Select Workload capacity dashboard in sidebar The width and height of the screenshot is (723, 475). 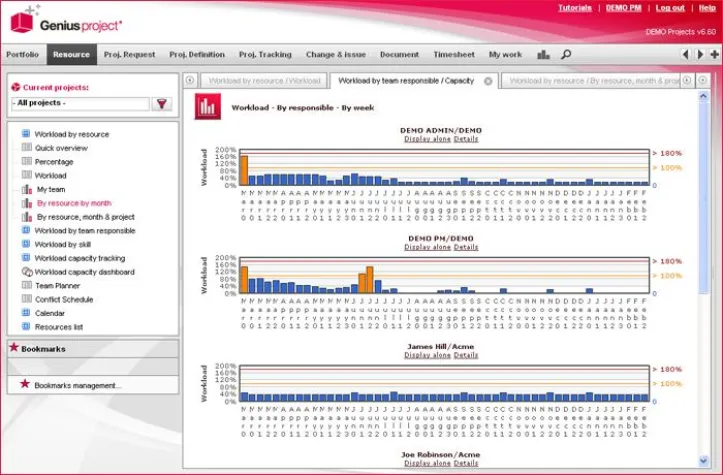pyautogui.click(x=84, y=271)
